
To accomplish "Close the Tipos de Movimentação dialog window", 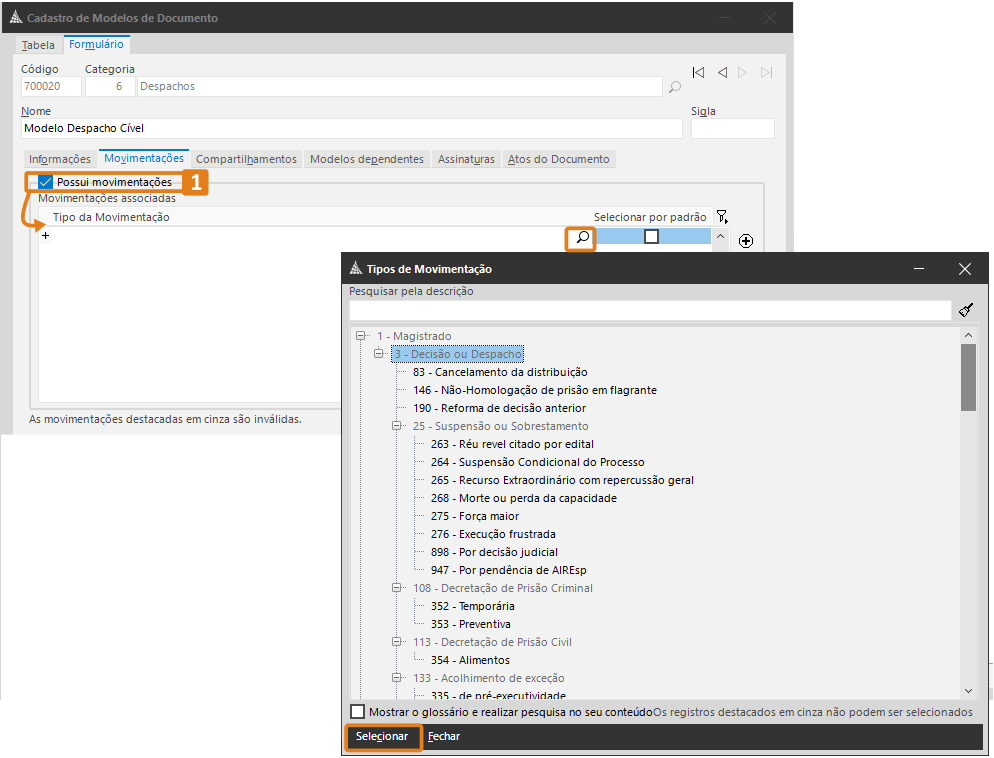I will click(964, 269).
